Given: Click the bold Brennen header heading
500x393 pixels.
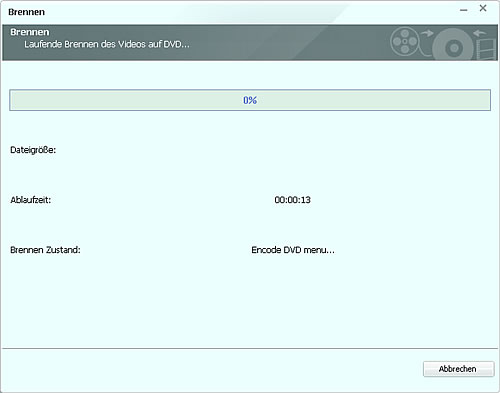Looking at the screenshot, I should point(30,32).
